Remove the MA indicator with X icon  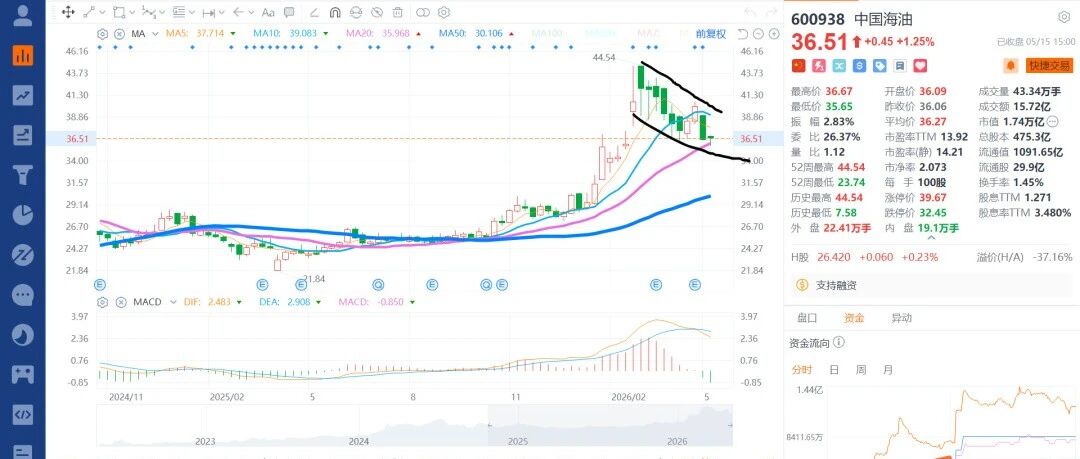coord(119,34)
